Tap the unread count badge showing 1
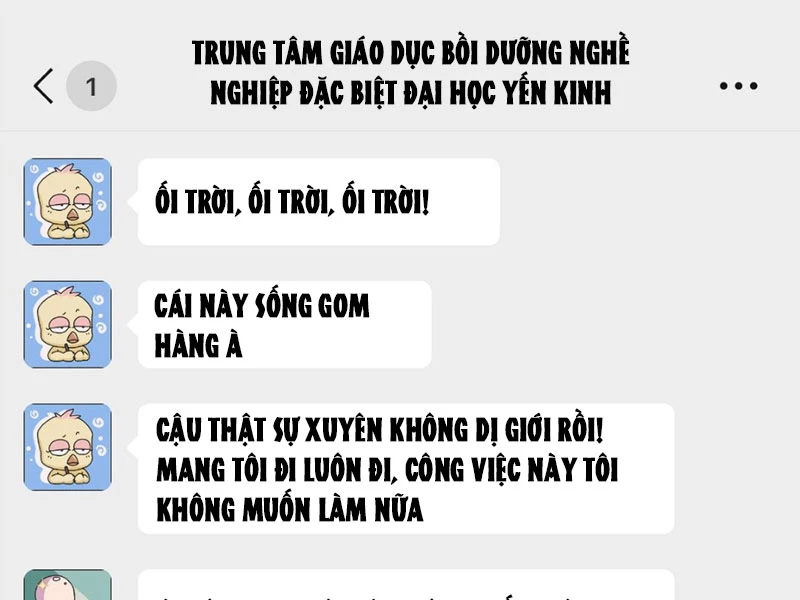 coord(91,86)
